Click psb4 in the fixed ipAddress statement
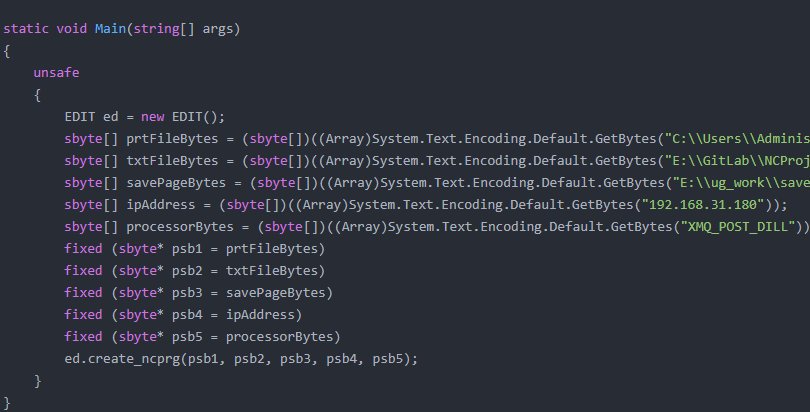 coord(178,314)
